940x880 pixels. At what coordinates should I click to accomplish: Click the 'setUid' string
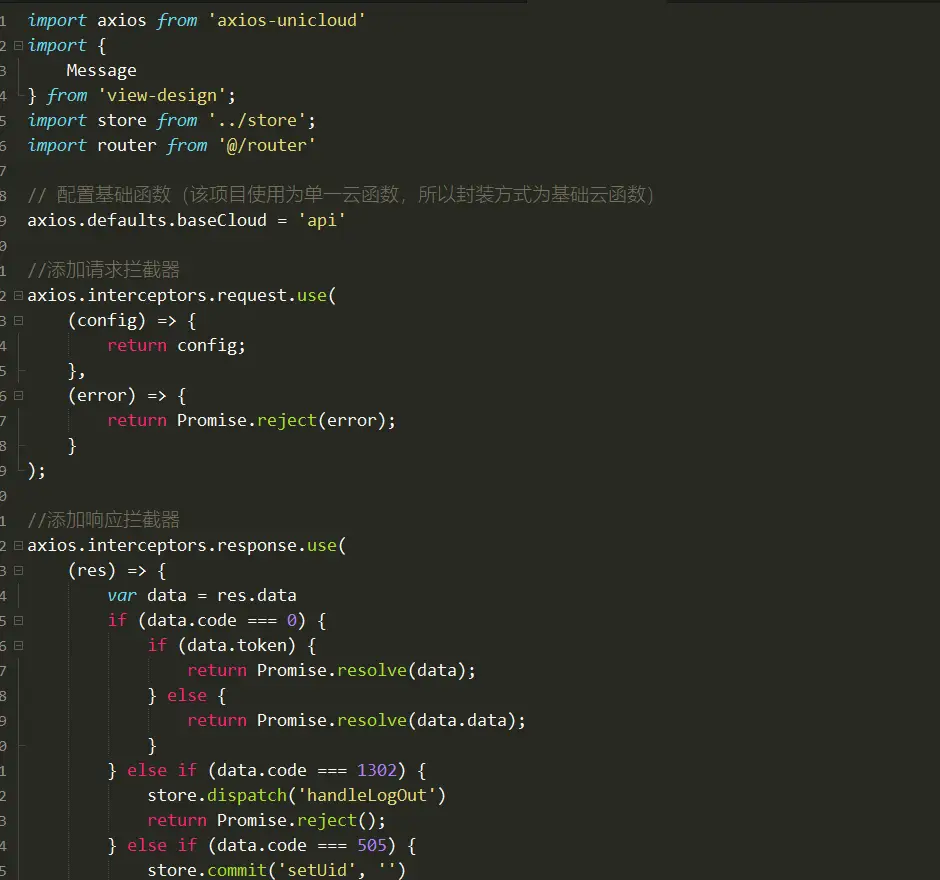(317, 870)
